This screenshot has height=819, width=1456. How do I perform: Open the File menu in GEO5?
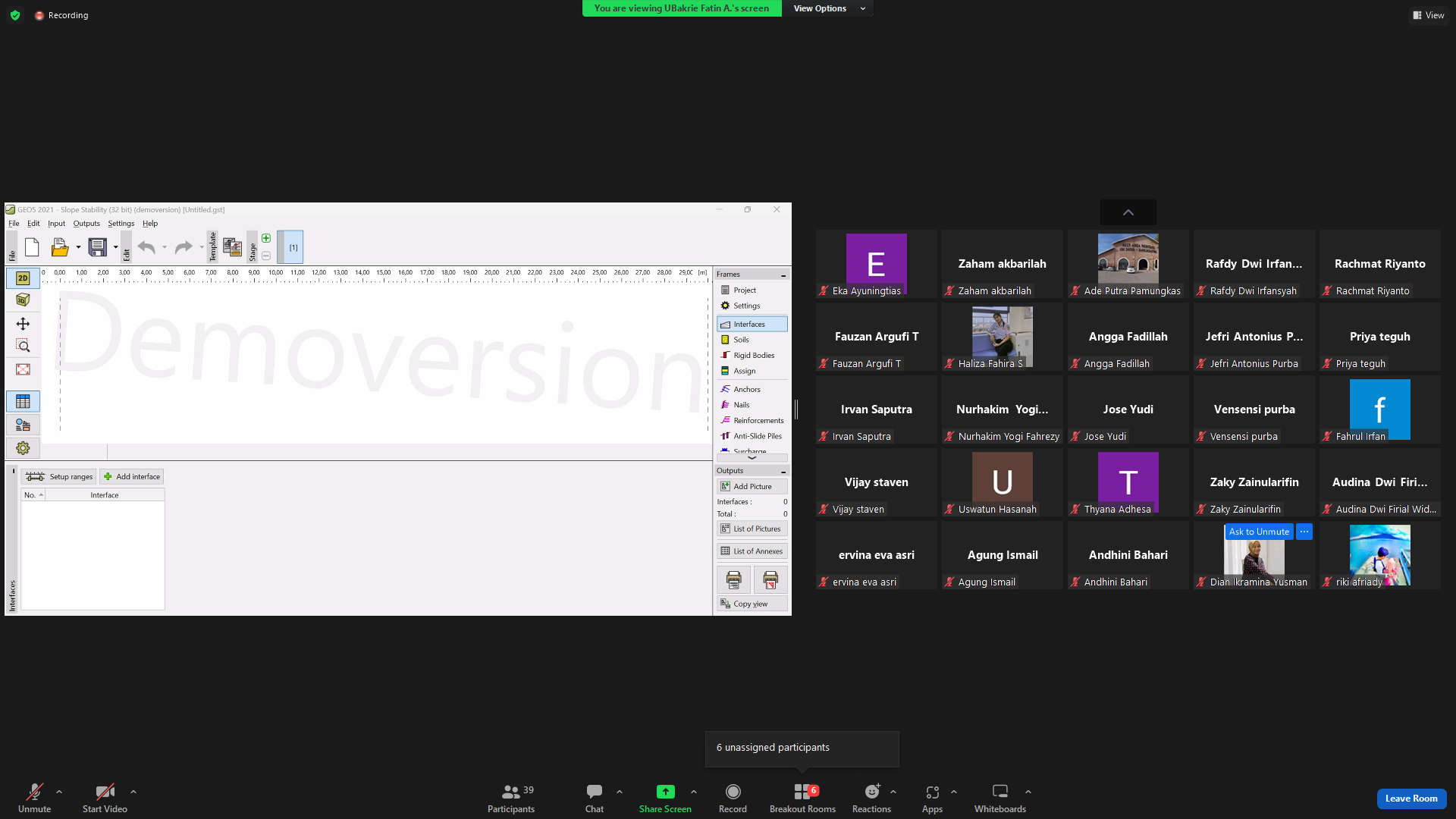coord(14,224)
